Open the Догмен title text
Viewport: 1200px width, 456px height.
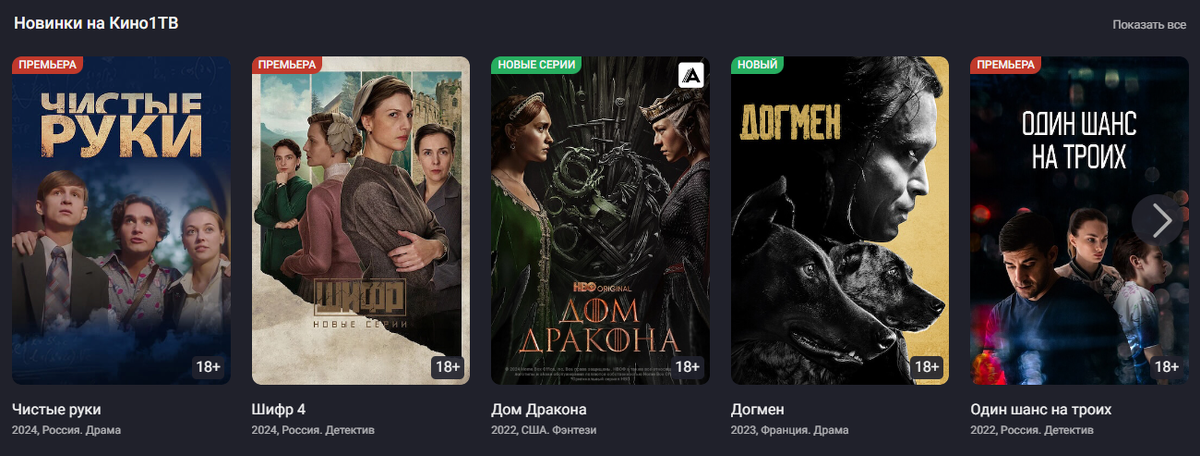[x=758, y=410]
